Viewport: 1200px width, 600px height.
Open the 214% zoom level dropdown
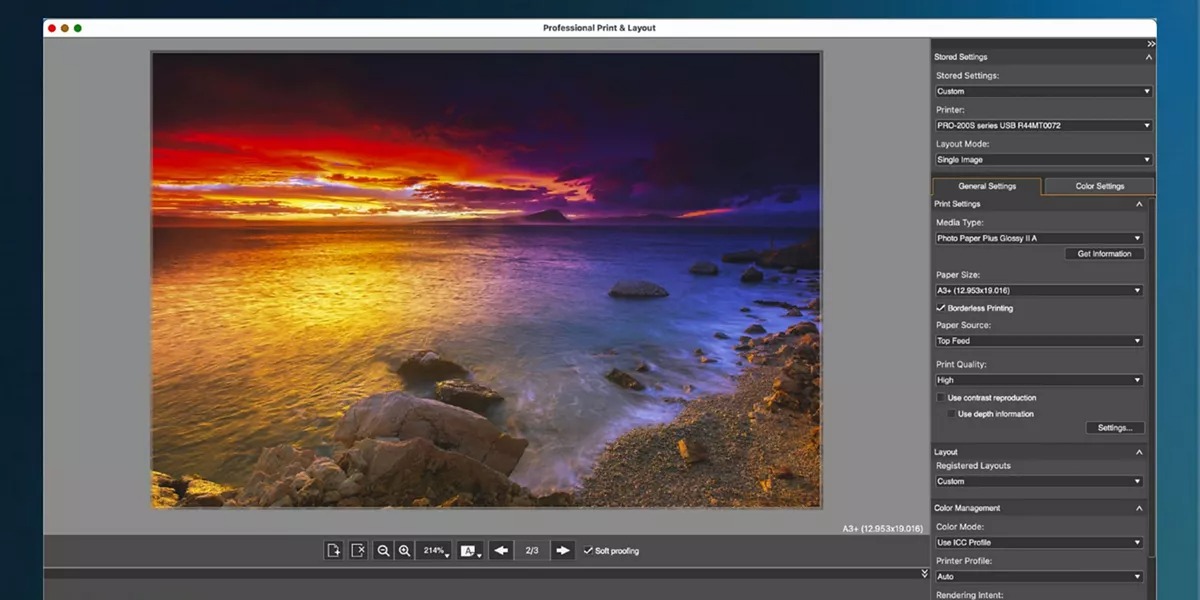click(435, 550)
